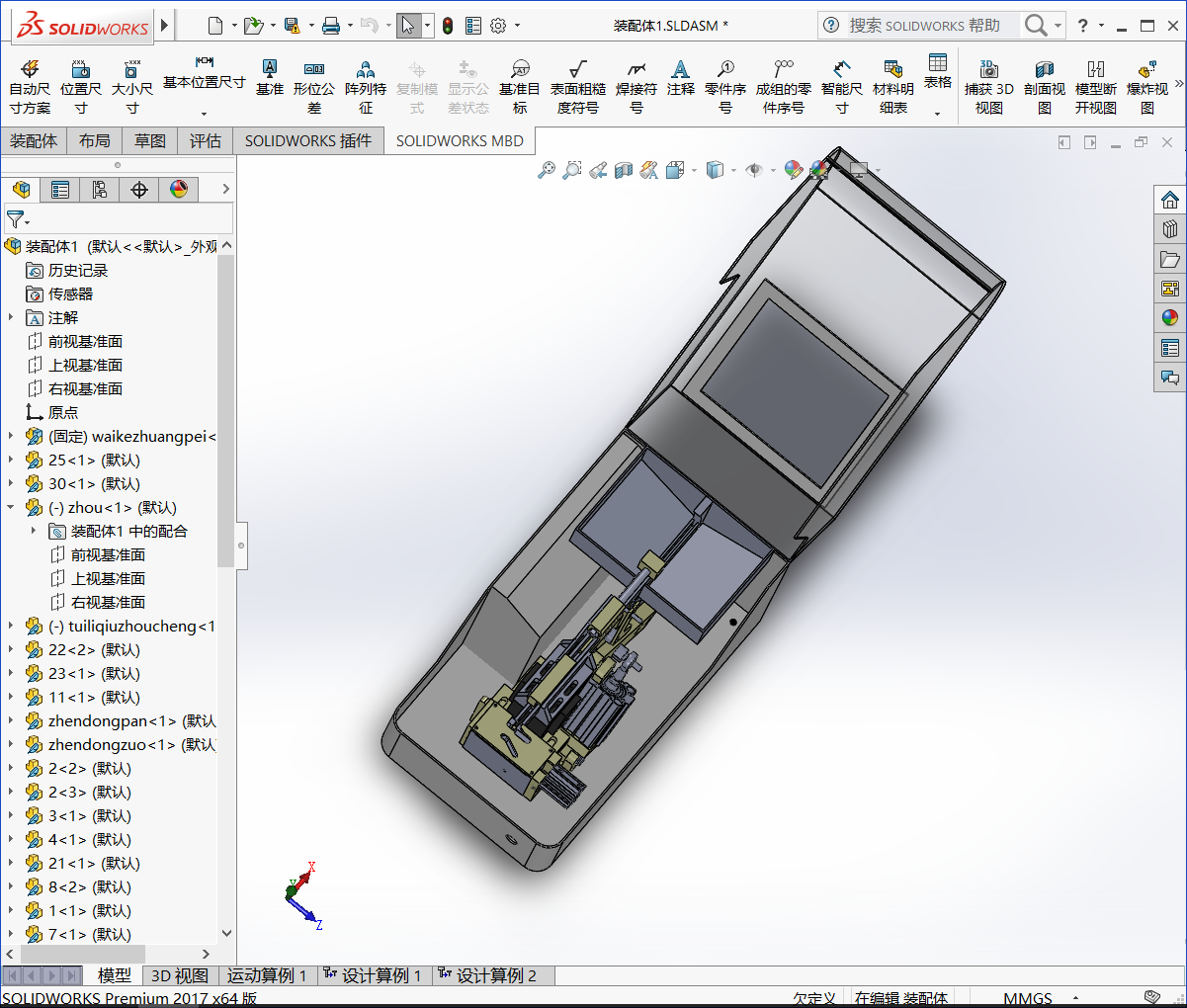1187x1008 pixels.
Task: Switch to 草图 ribbon tab
Action: (x=150, y=141)
